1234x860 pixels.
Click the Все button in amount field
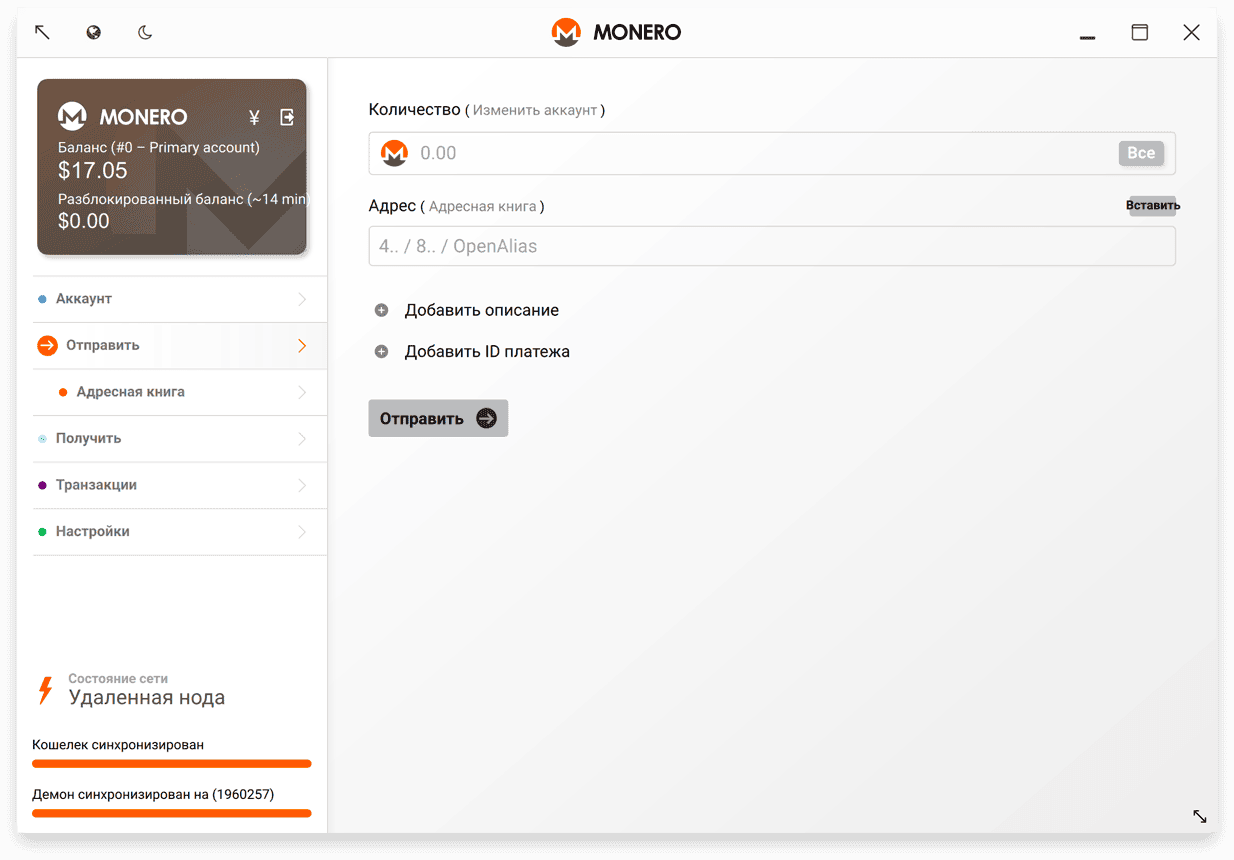coord(1141,153)
